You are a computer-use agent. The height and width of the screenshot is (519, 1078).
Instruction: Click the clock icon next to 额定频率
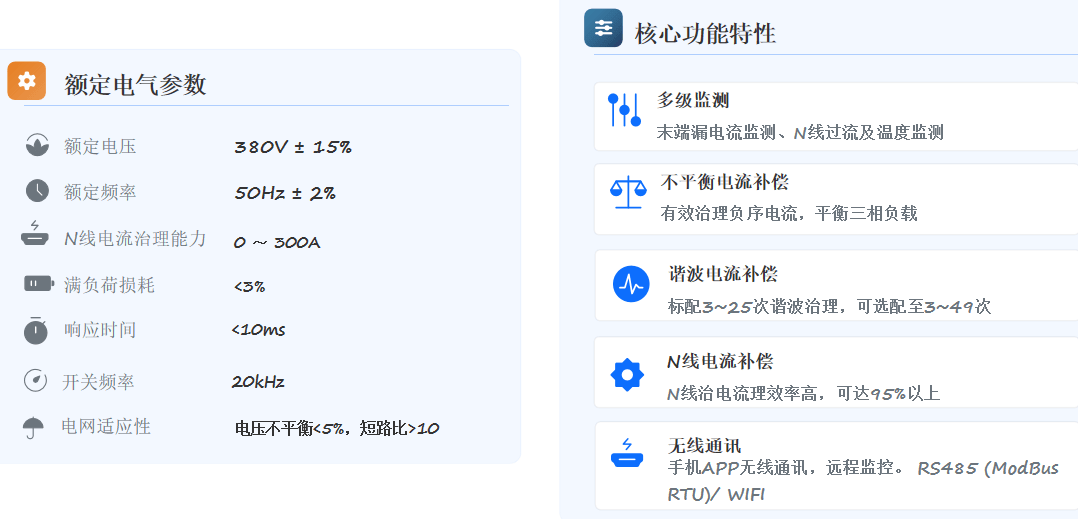37,190
